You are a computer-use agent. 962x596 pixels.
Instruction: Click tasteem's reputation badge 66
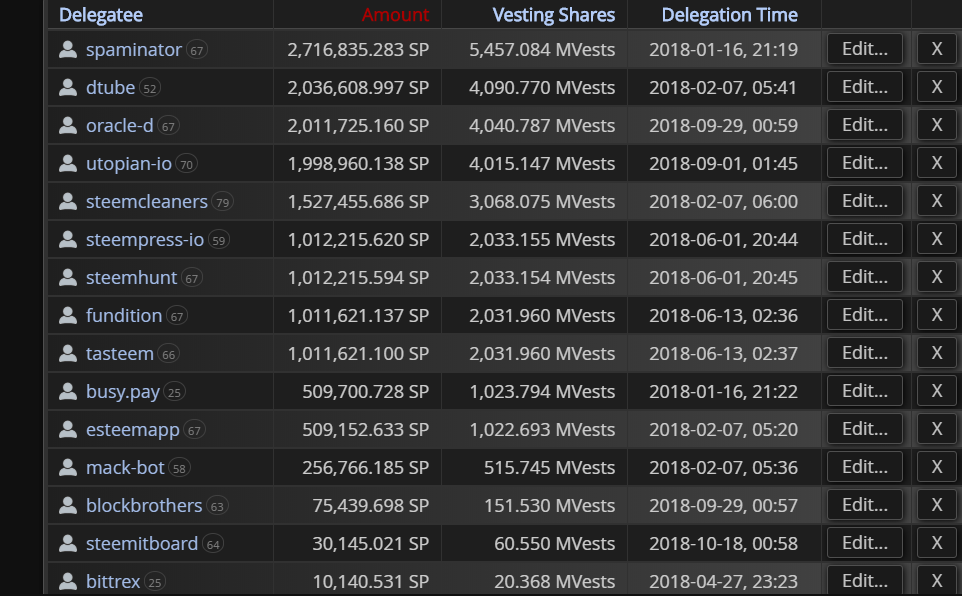point(169,354)
